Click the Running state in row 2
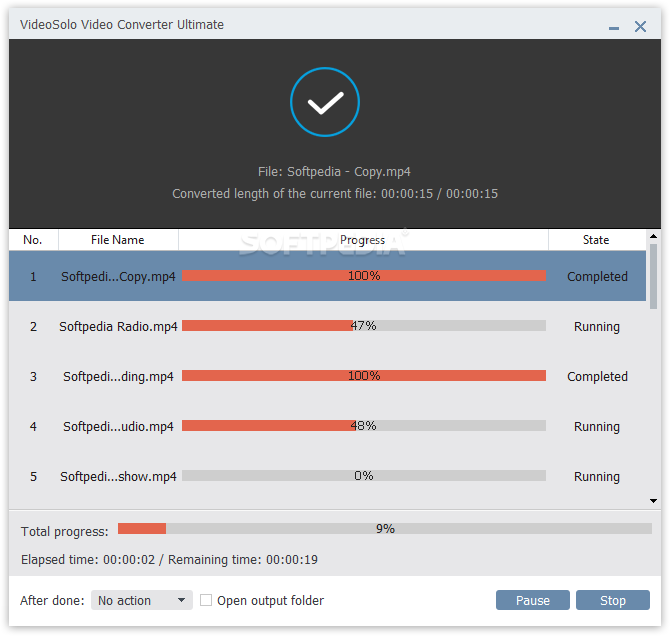The image size is (670, 636). tap(597, 327)
